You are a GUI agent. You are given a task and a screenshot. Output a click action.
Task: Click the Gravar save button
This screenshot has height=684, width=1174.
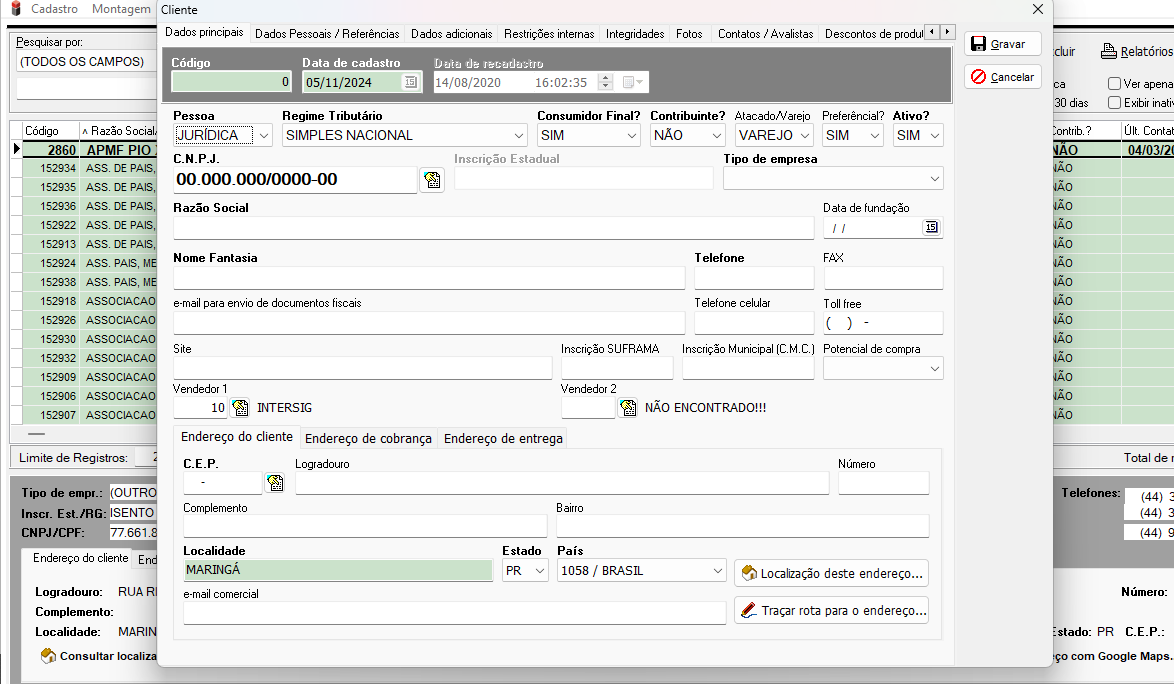[1002, 44]
